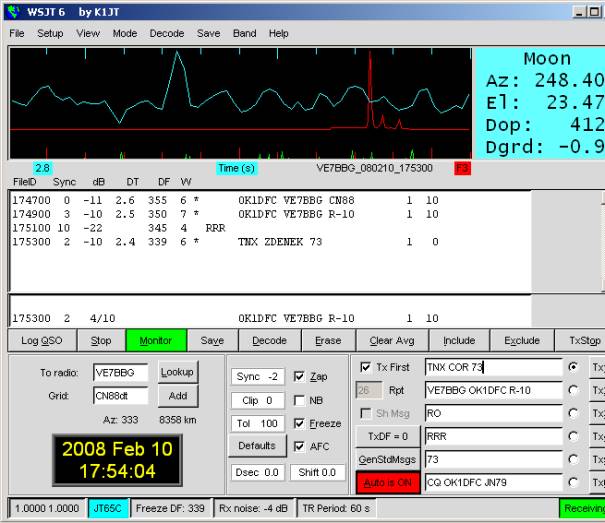This screenshot has width=605, height=523.
Task: Click the Erase button
Action: [328, 340]
